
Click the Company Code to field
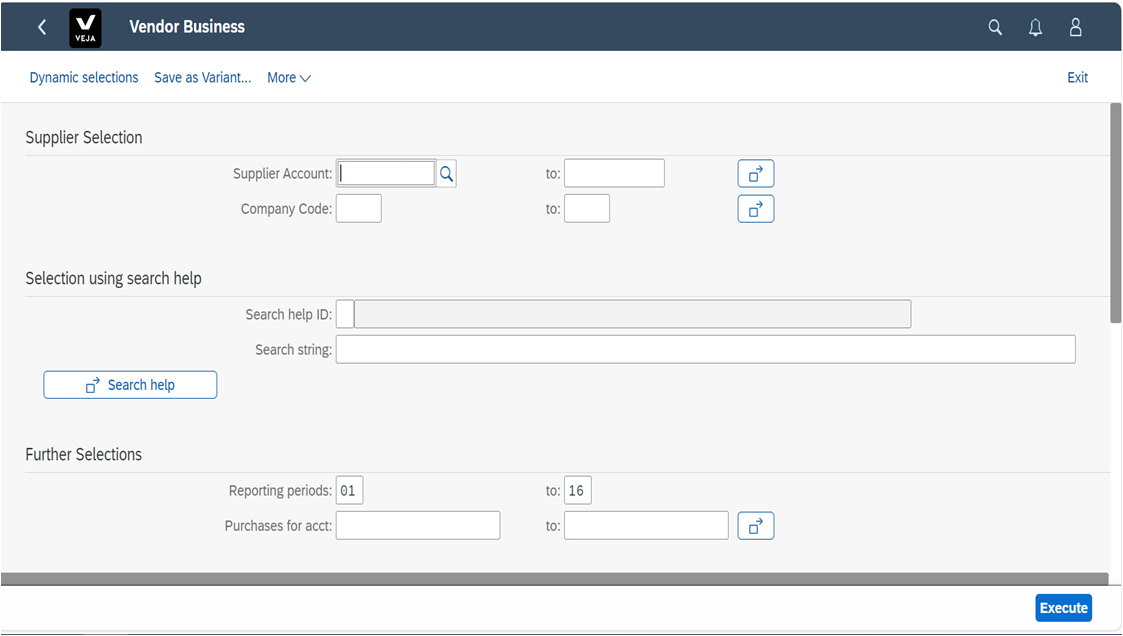click(587, 208)
